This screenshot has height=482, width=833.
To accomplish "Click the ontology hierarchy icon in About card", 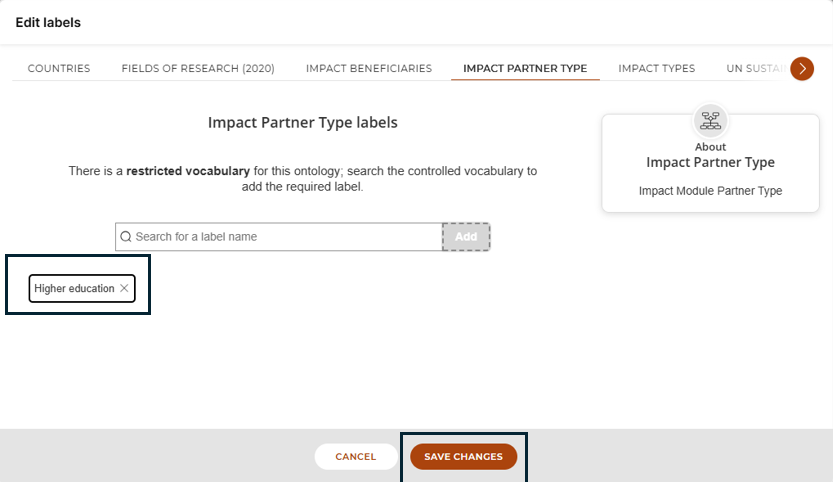I will pyautogui.click(x=710, y=121).
